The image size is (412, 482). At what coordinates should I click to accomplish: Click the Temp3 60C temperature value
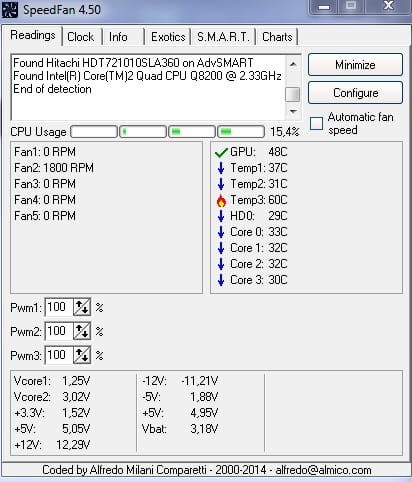tap(278, 200)
